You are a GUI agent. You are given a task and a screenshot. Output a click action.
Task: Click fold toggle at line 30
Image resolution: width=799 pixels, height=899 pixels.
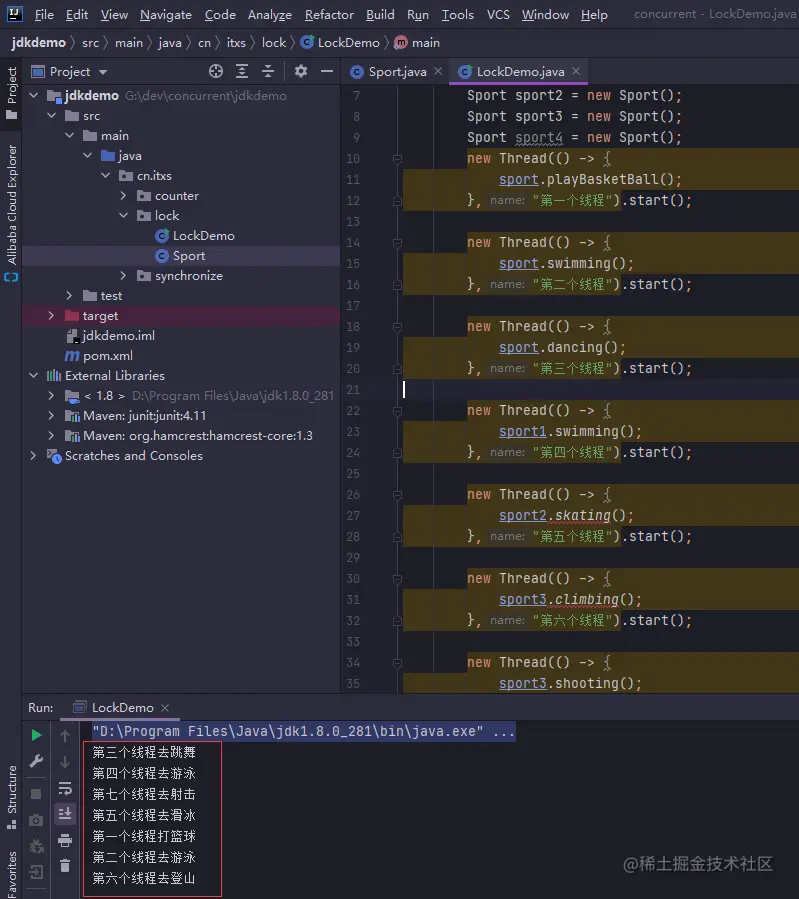397,579
